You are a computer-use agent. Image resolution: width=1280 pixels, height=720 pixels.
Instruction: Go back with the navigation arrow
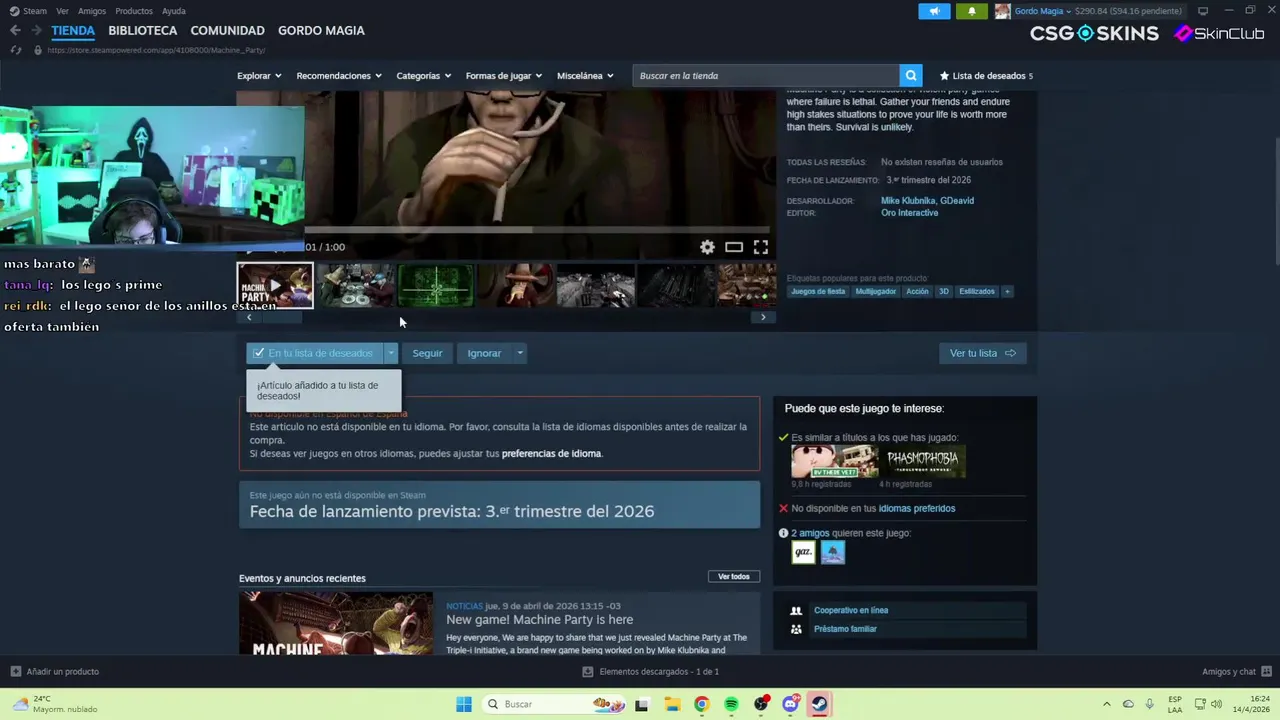tap(15, 31)
